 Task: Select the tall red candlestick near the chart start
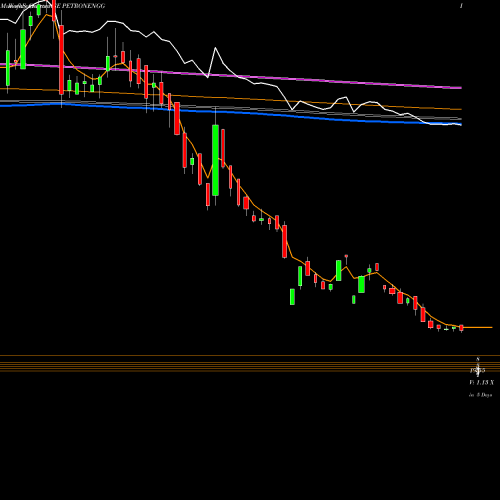coord(61,60)
